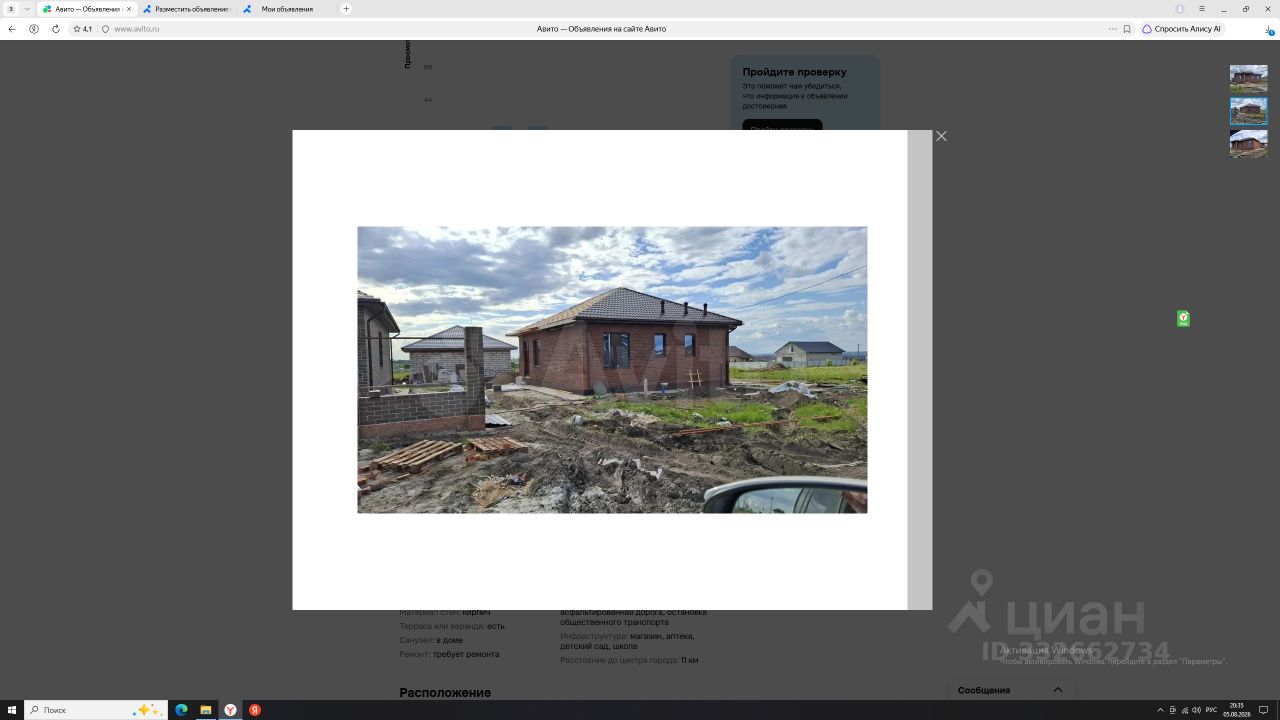Viewport: 1280px width, 720px height.
Task: Open the browser hamburger menu
Action: pyautogui.click(x=1202, y=9)
